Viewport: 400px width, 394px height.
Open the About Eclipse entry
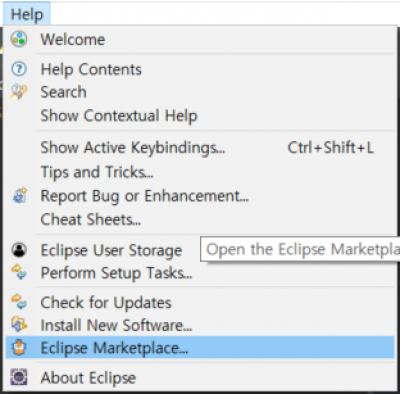point(200,377)
